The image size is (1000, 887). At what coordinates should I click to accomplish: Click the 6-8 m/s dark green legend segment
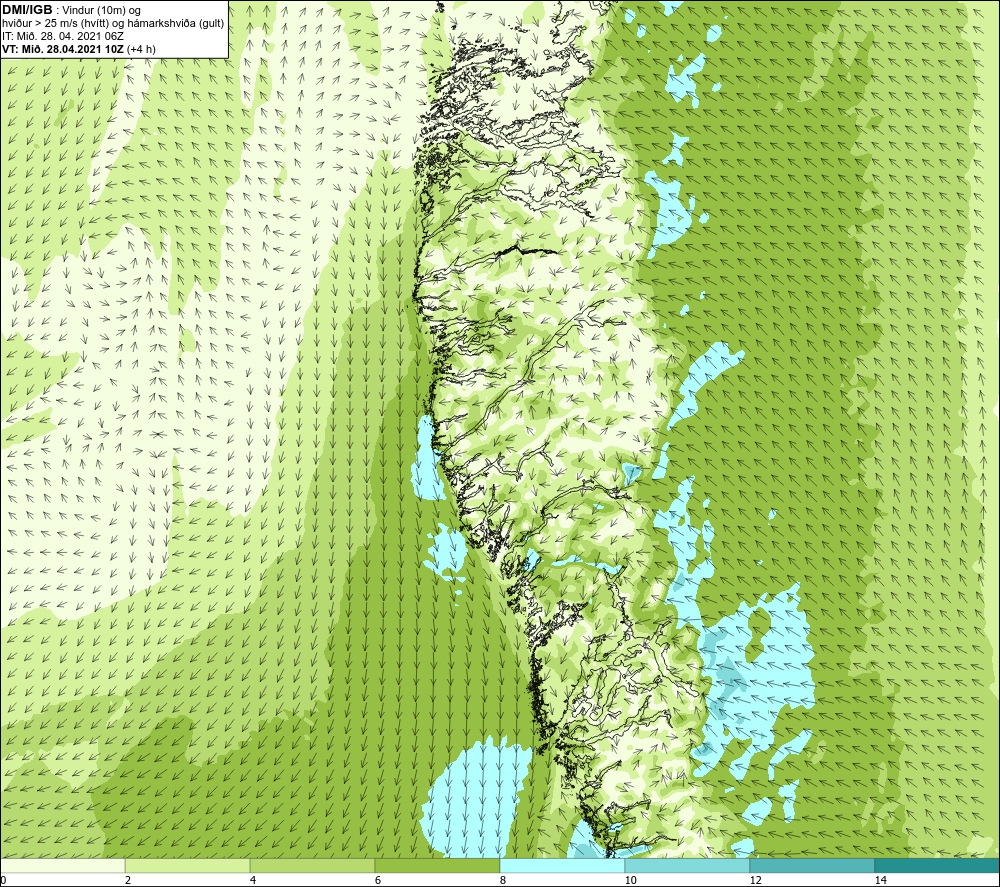pyautogui.click(x=438, y=866)
